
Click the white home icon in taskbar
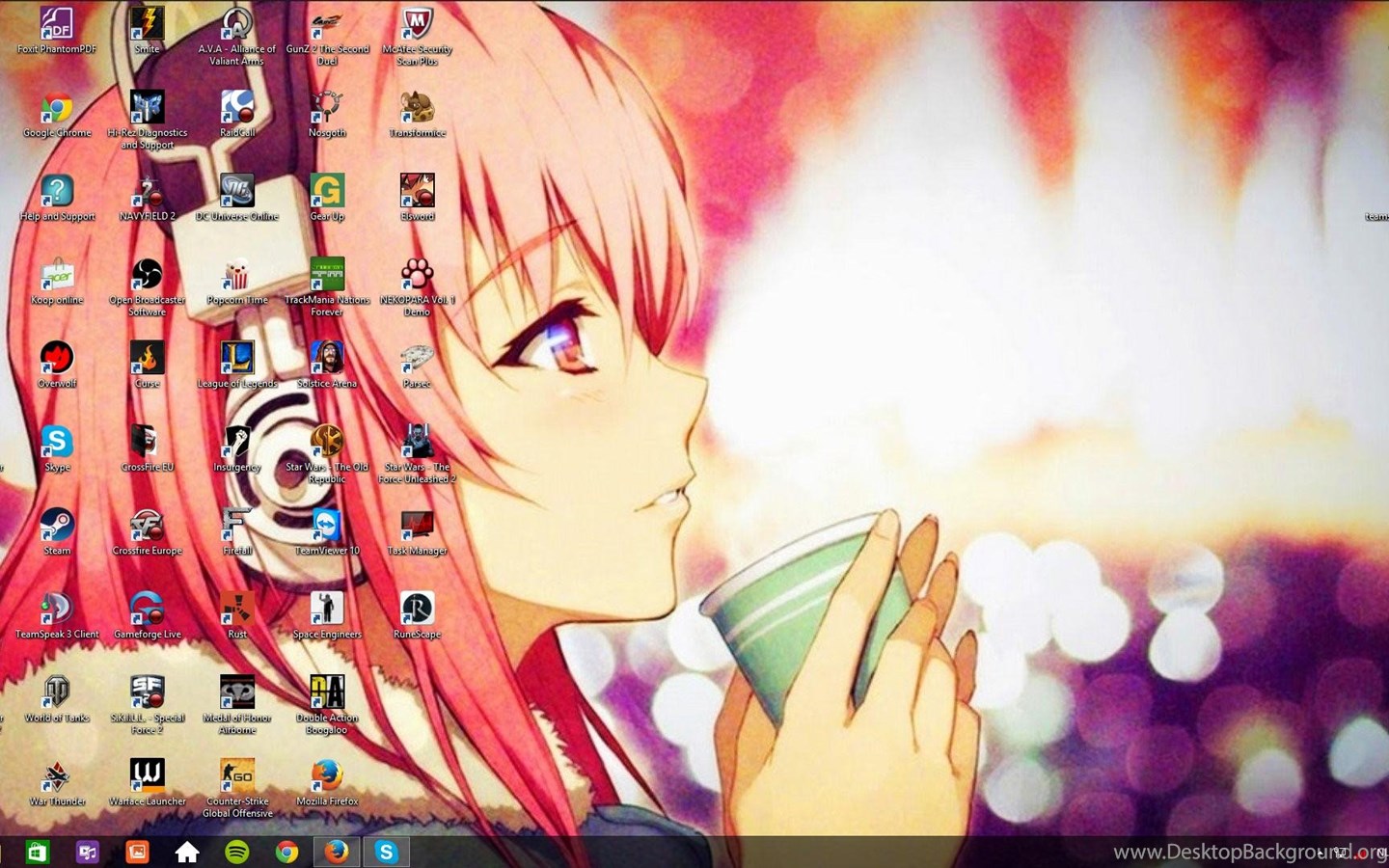pyautogui.click(x=187, y=852)
